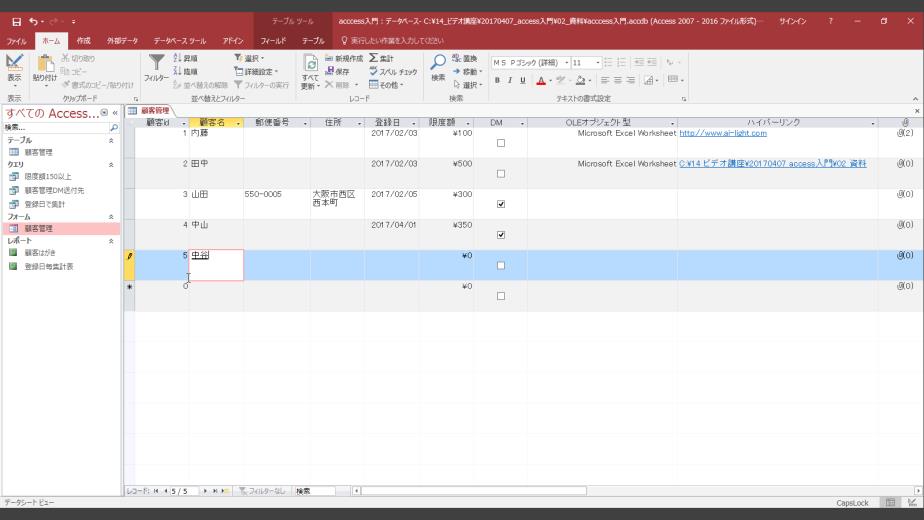Screen dimensions: 924x520
Task: Open 限度額 column dropdown arrow
Action: [x=468, y=123]
